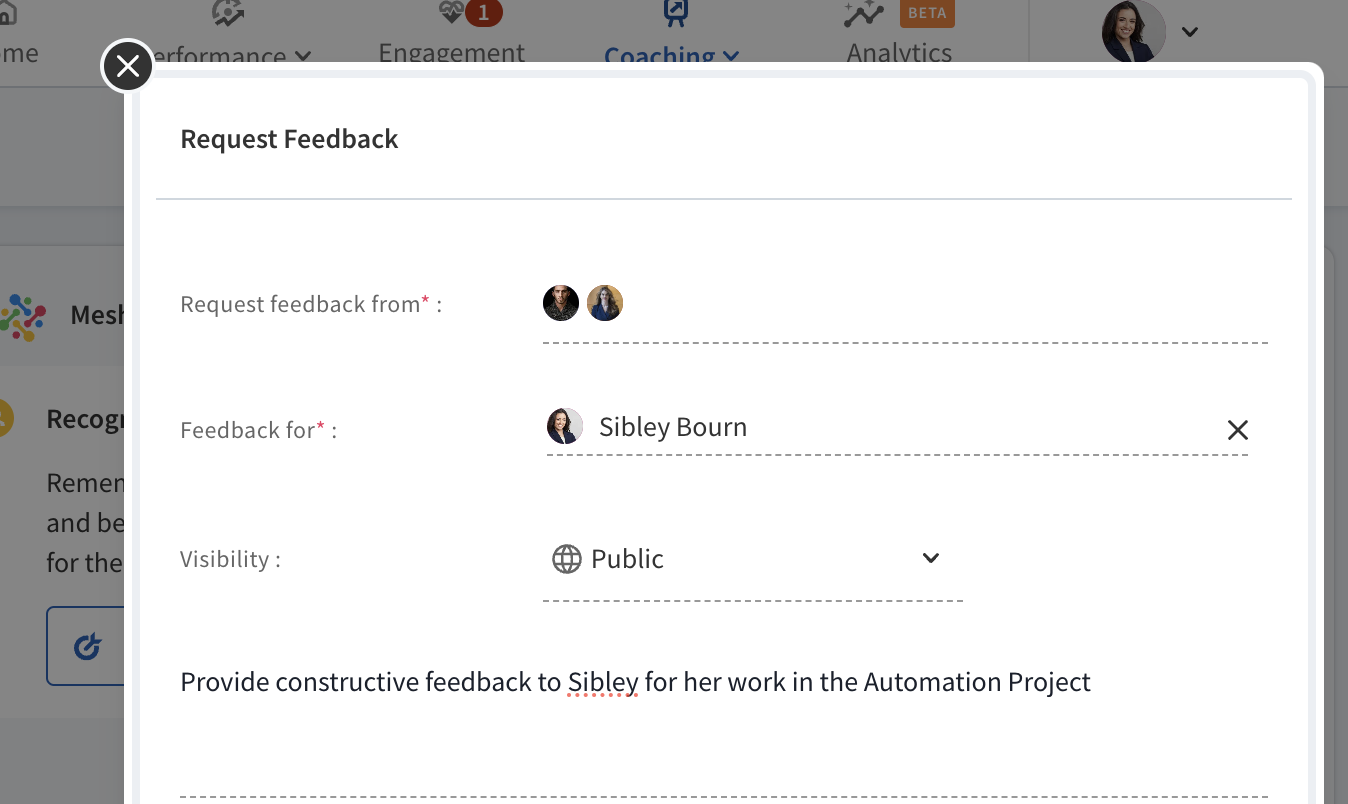Click the Performance gauge icon
The image size is (1348, 804).
[228, 13]
